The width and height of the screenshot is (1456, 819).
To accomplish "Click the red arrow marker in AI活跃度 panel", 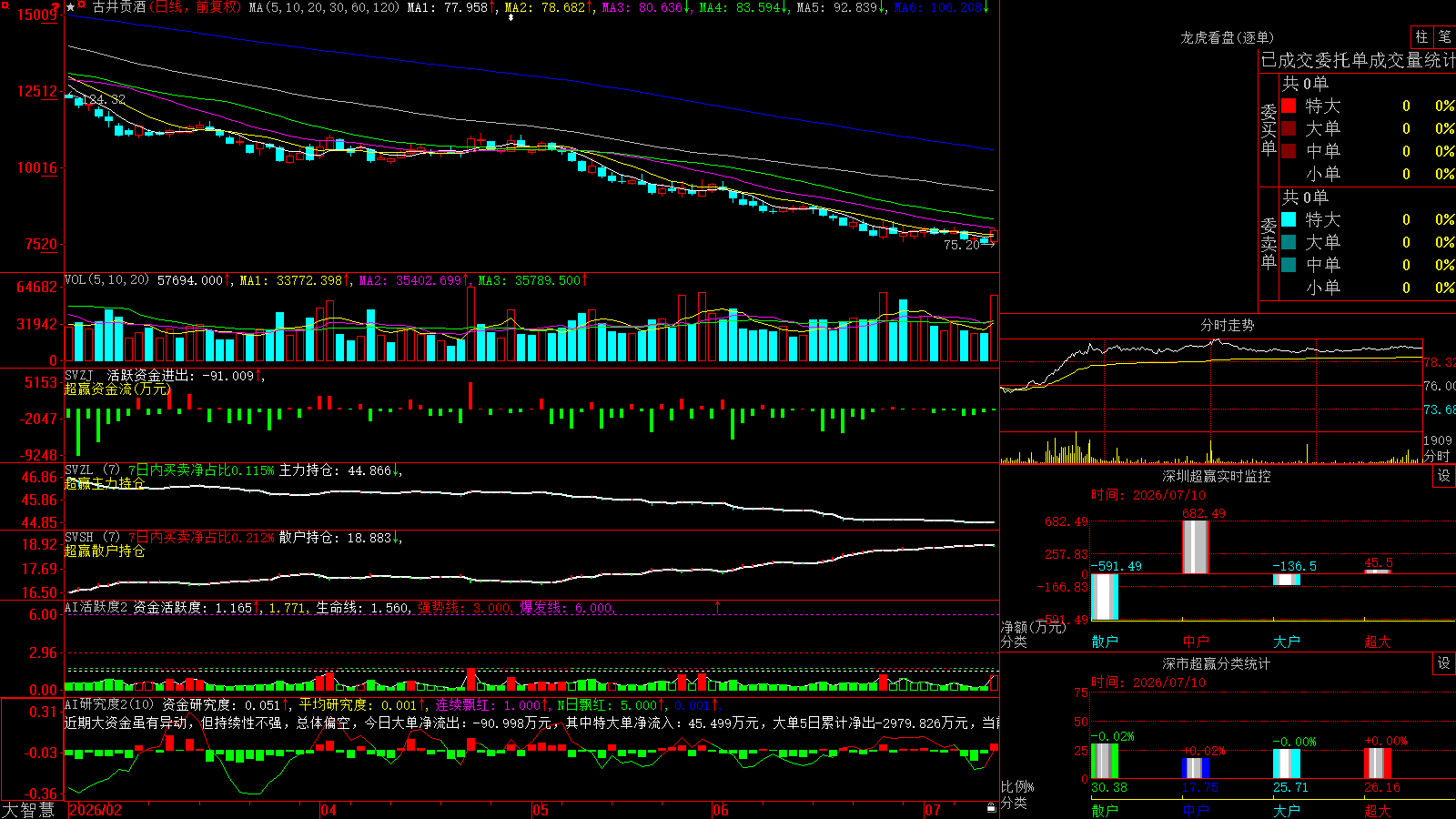I will [718, 606].
